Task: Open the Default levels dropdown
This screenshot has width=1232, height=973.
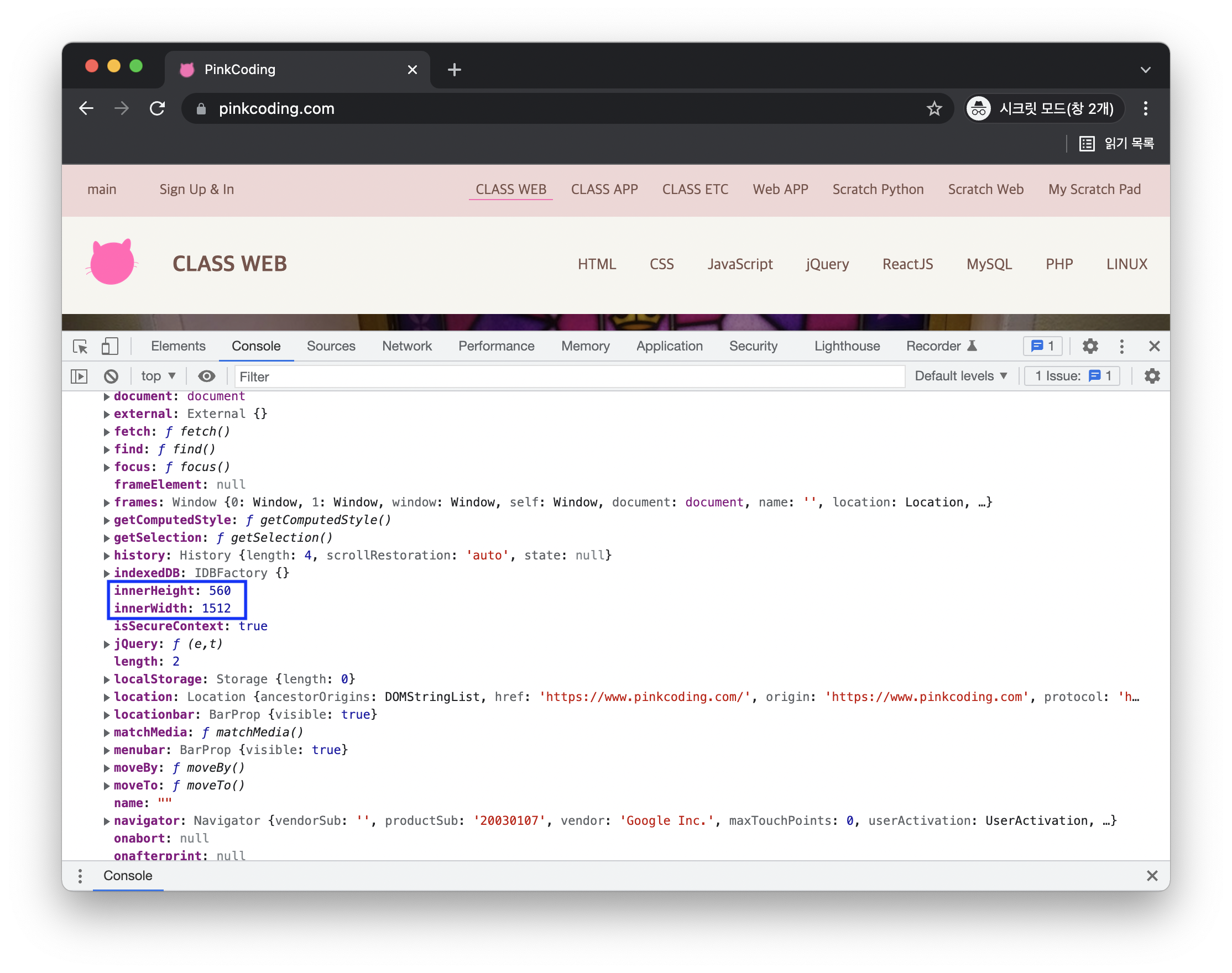Action: coord(960,376)
